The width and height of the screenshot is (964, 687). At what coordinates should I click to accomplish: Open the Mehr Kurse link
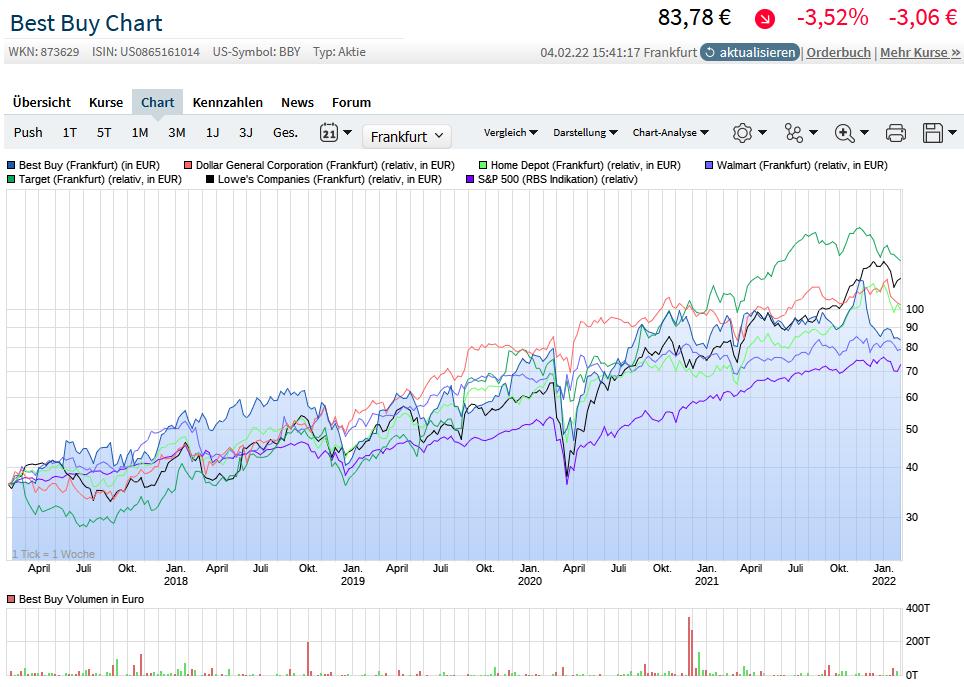(920, 52)
